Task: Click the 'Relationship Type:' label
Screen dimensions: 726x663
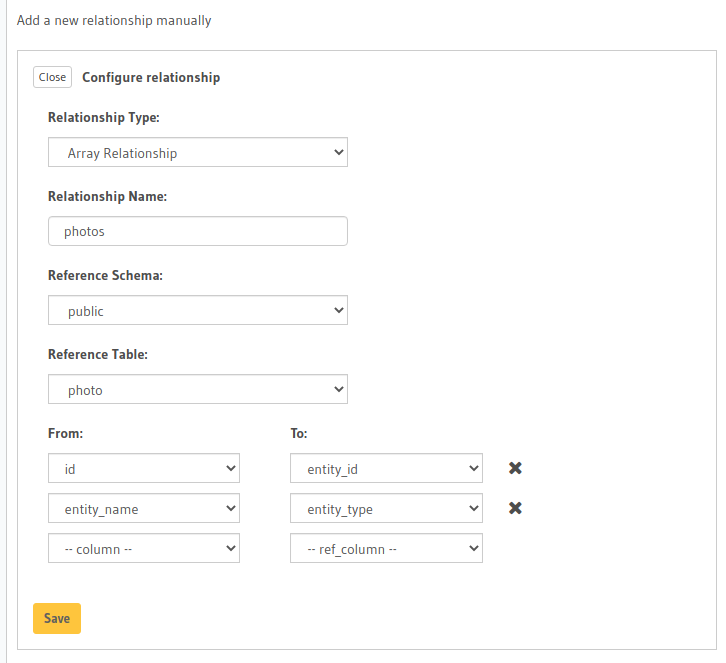Action: 104,118
